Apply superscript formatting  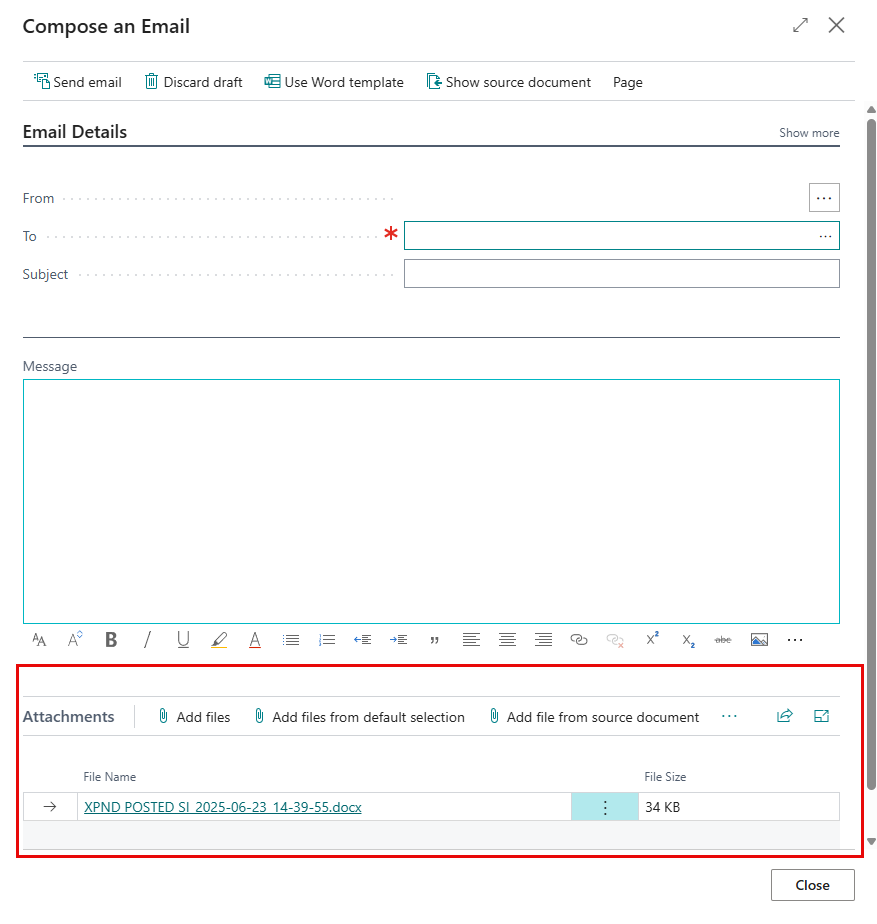(x=652, y=640)
